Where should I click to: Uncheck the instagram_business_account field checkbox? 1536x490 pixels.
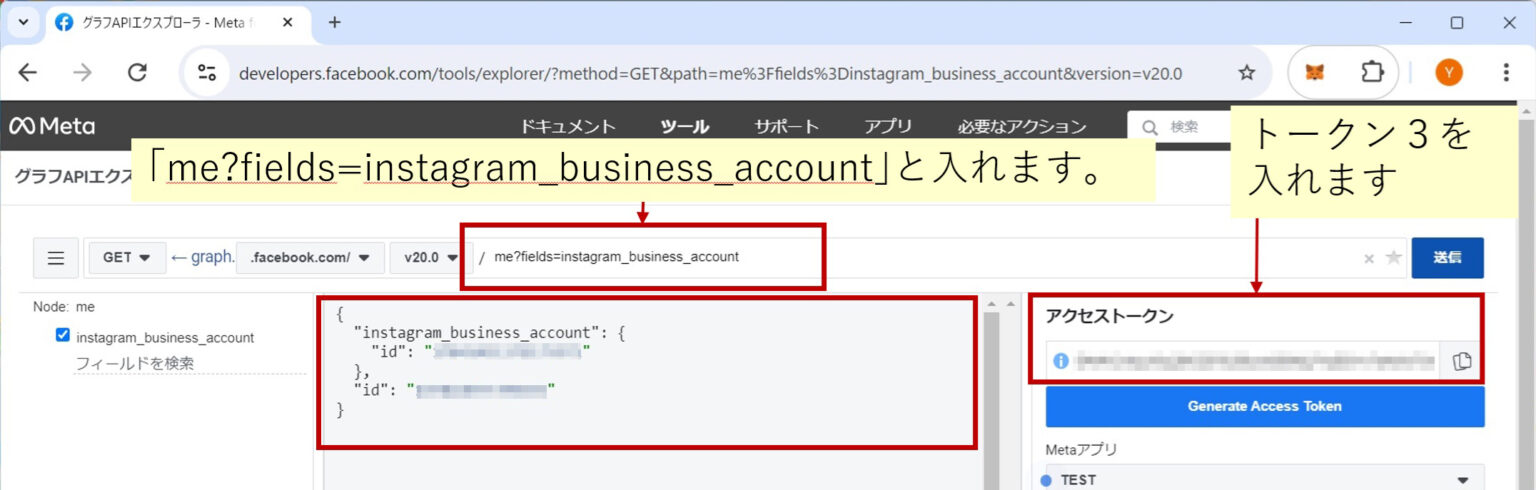[63, 336]
